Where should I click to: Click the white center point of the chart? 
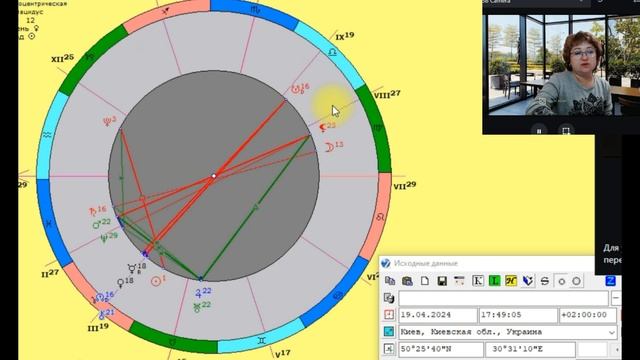[x=213, y=176]
